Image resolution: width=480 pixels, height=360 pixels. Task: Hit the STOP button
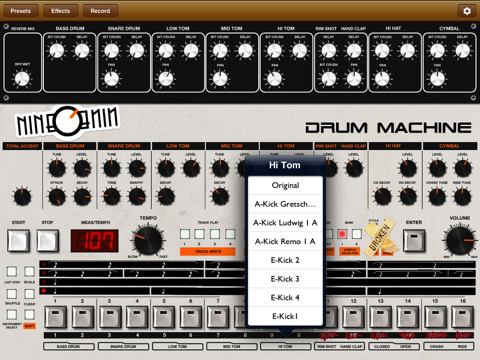[48, 240]
